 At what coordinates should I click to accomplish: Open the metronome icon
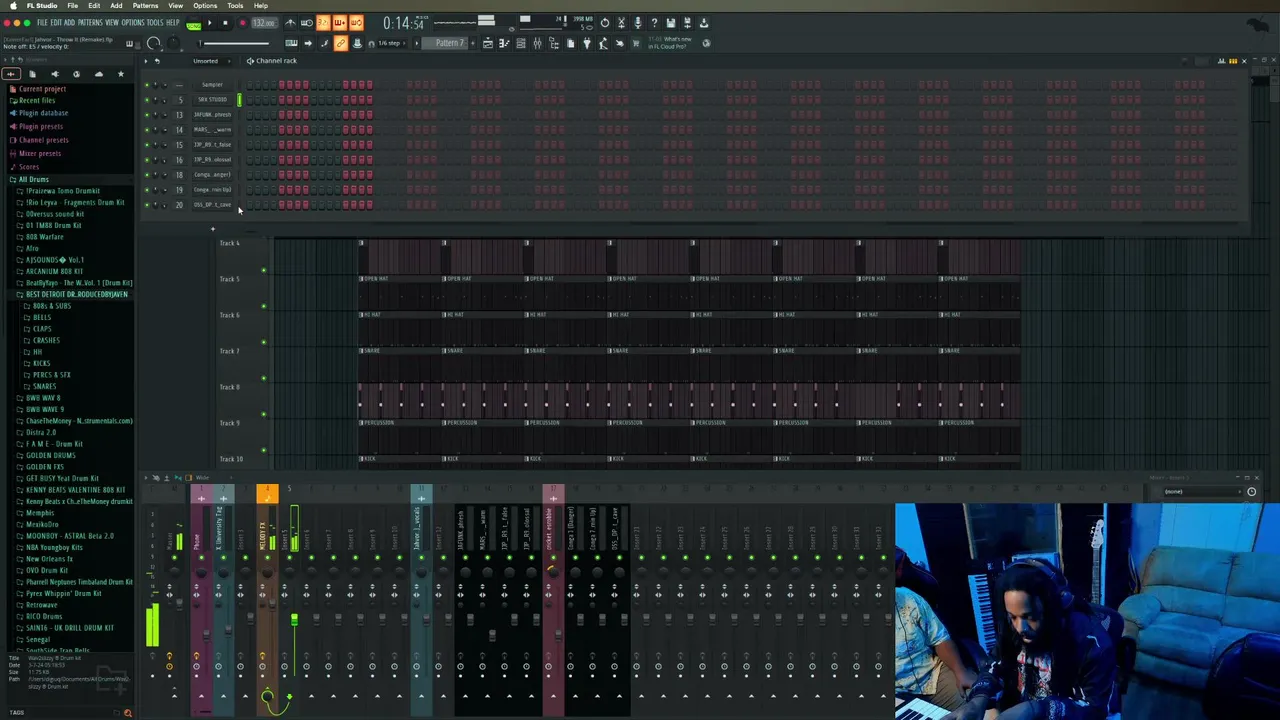coord(290,23)
